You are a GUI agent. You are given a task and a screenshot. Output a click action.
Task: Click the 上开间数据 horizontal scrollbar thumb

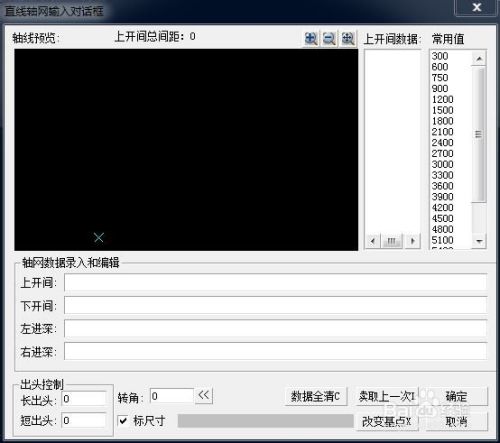pyautogui.click(x=392, y=241)
